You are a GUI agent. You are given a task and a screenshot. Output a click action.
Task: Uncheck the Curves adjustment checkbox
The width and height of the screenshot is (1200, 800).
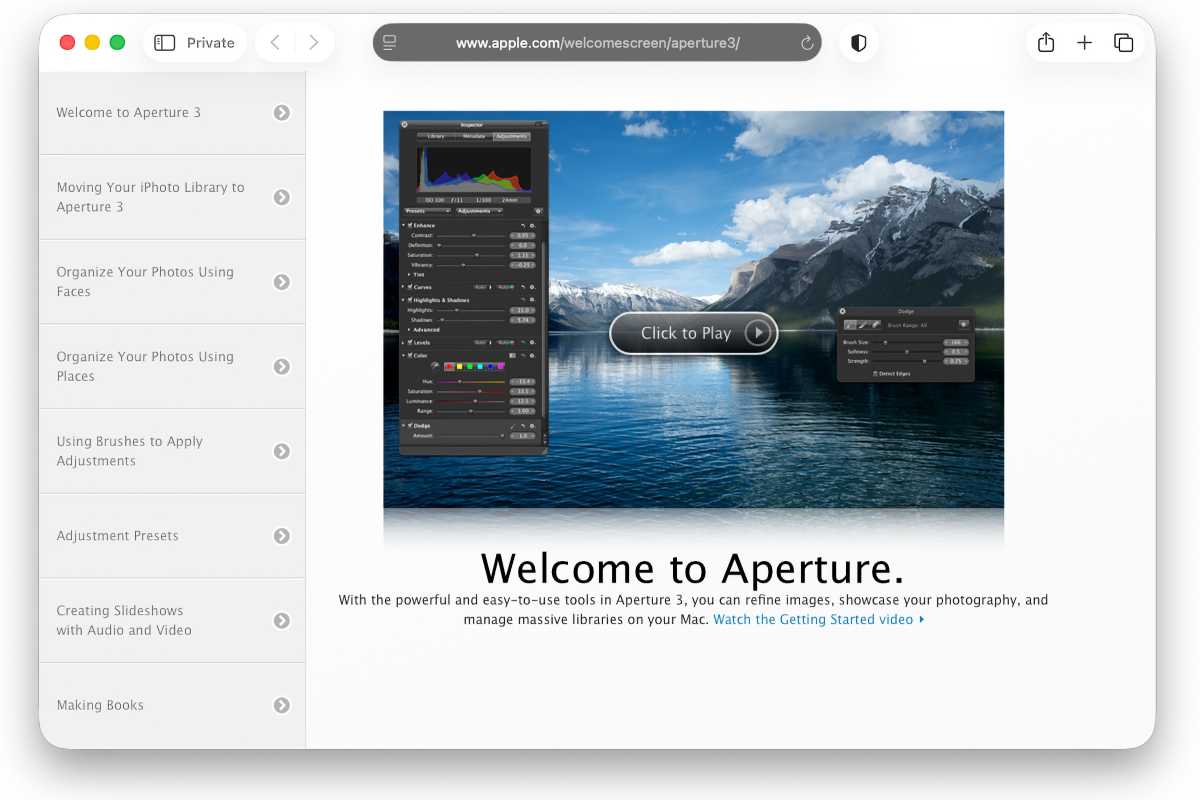[409, 287]
